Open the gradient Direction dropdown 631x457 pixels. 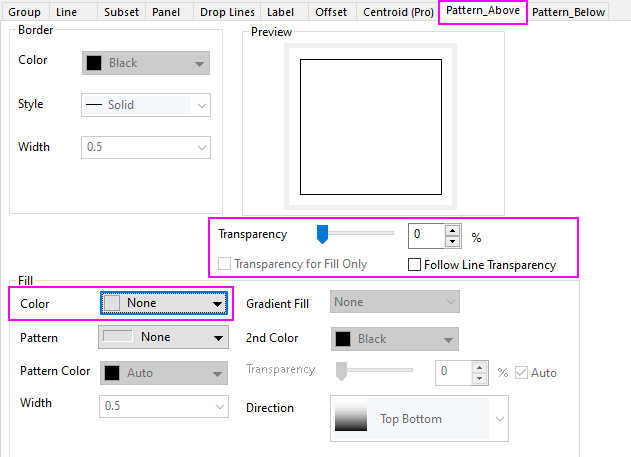click(x=499, y=418)
